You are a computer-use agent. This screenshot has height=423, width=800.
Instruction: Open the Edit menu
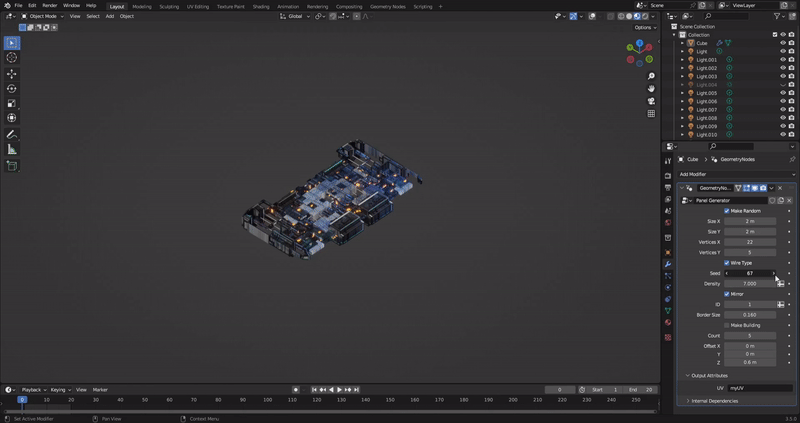click(x=32, y=6)
